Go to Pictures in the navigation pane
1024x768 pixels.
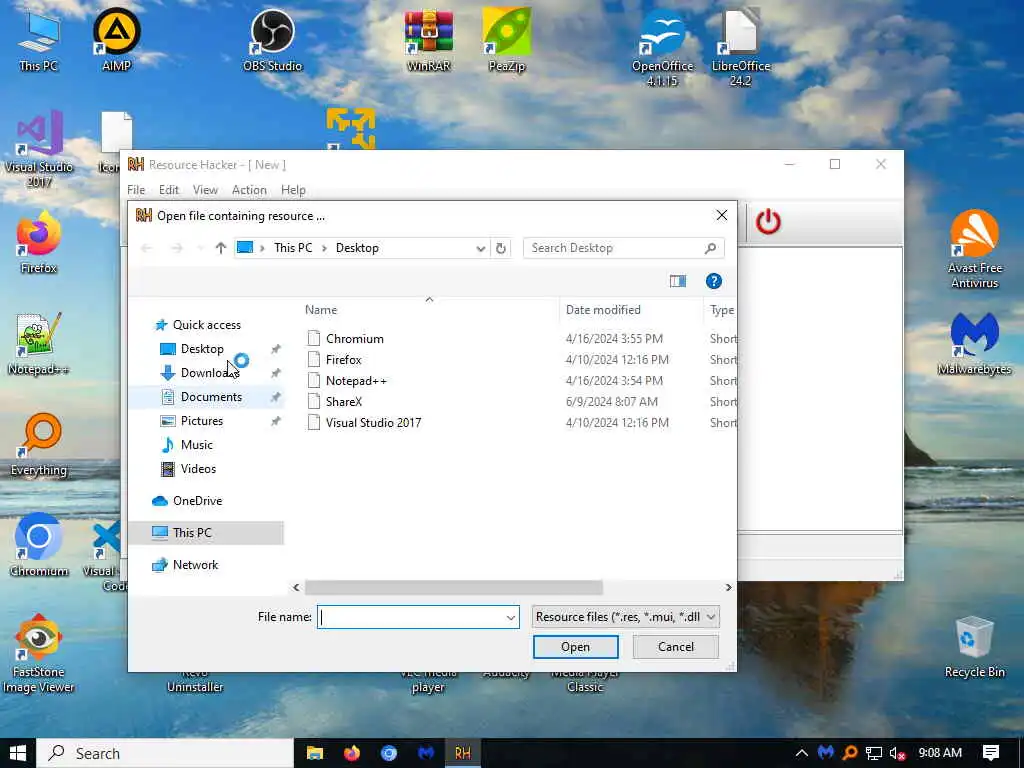202,421
